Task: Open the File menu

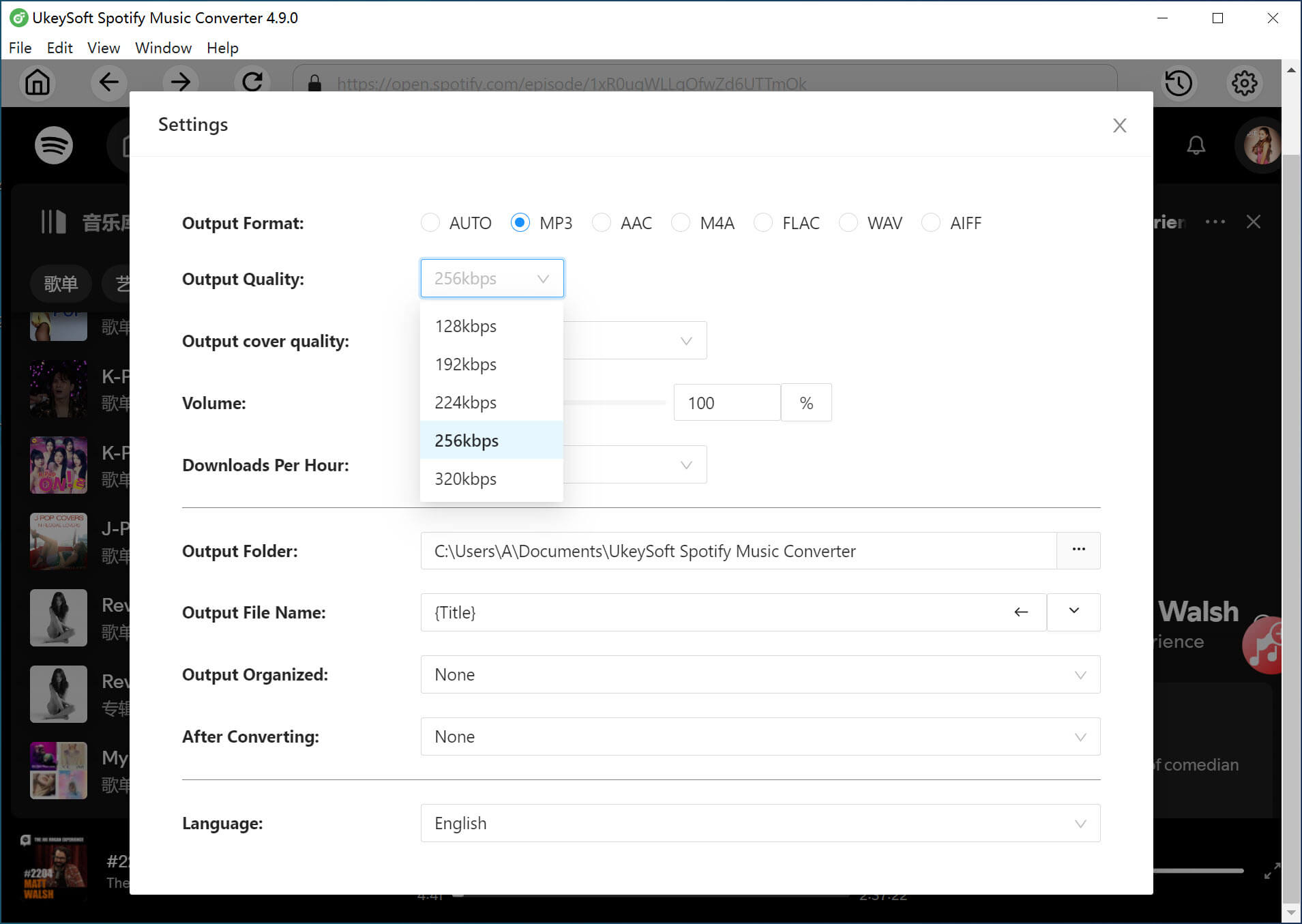Action: (x=20, y=48)
